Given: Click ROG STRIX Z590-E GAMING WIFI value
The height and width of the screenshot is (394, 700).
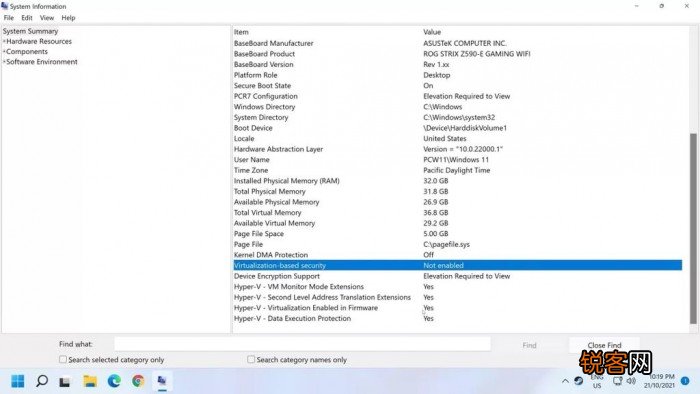Looking at the screenshot, I should (x=477, y=54).
